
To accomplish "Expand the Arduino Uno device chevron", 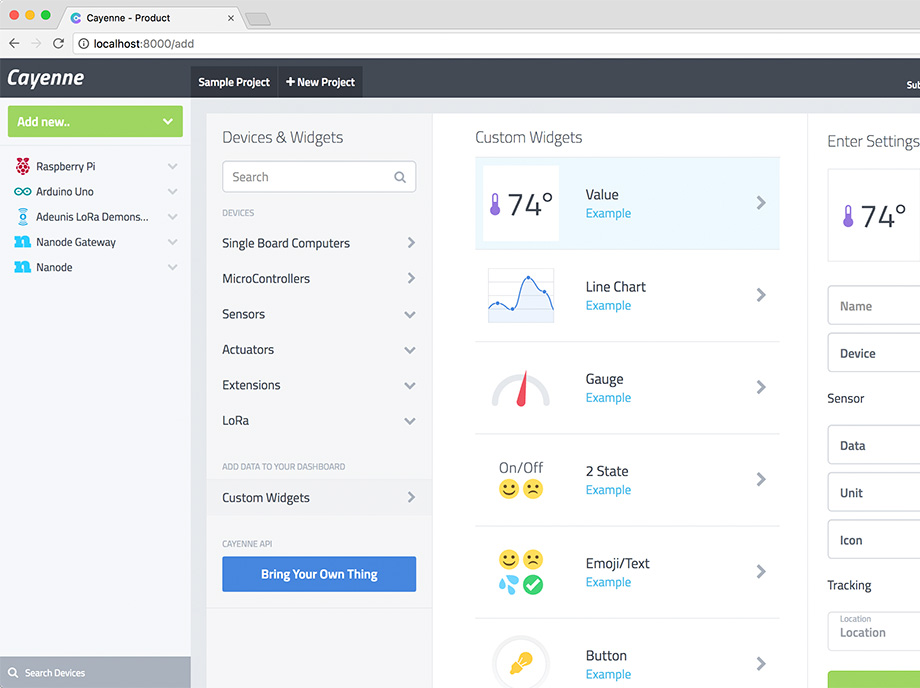I will tap(172, 192).
